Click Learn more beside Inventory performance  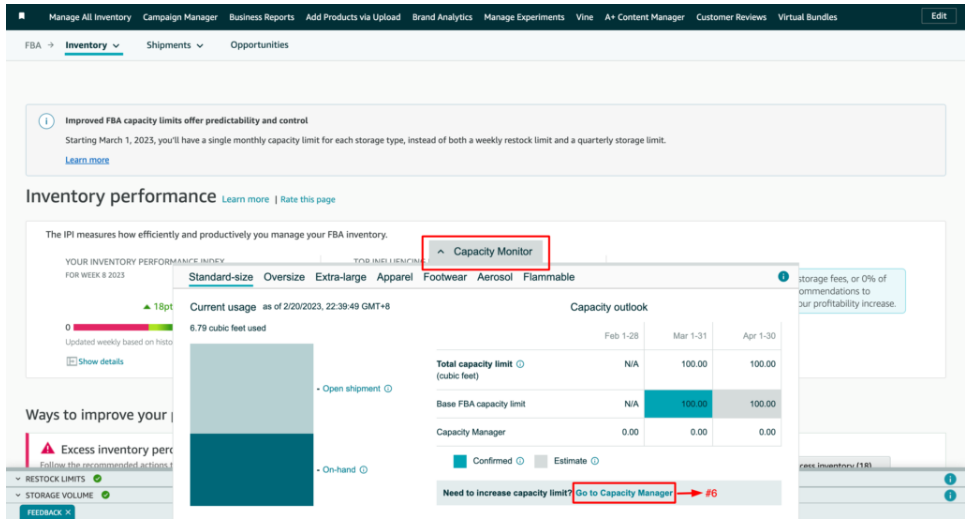[x=246, y=200]
